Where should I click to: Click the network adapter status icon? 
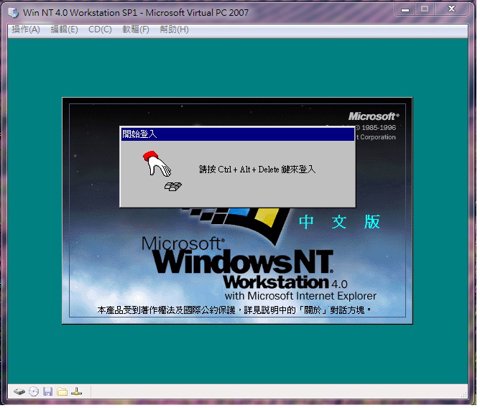pyautogui.click(x=76, y=391)
